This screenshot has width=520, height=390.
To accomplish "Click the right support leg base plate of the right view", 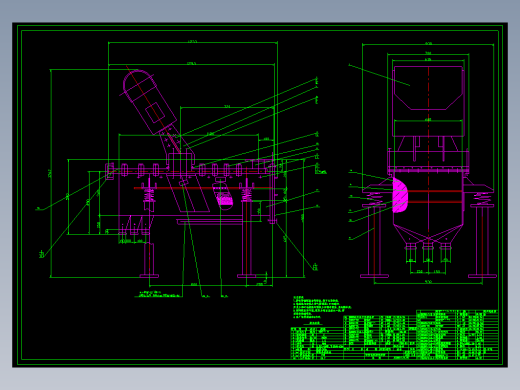I will [482, 276].
